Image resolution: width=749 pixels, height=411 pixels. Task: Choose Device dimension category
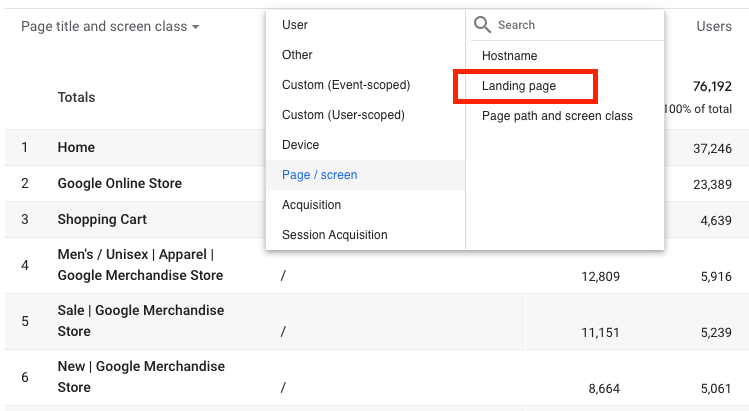point(300,145)
